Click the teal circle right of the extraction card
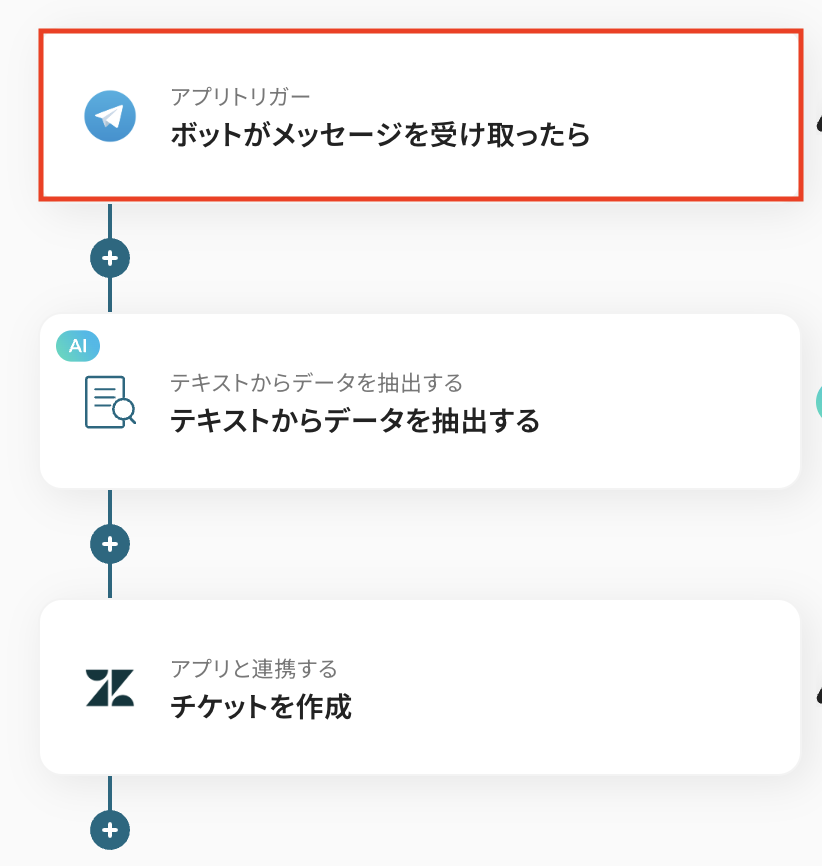The image size is (822, 866). click(818, 401)
